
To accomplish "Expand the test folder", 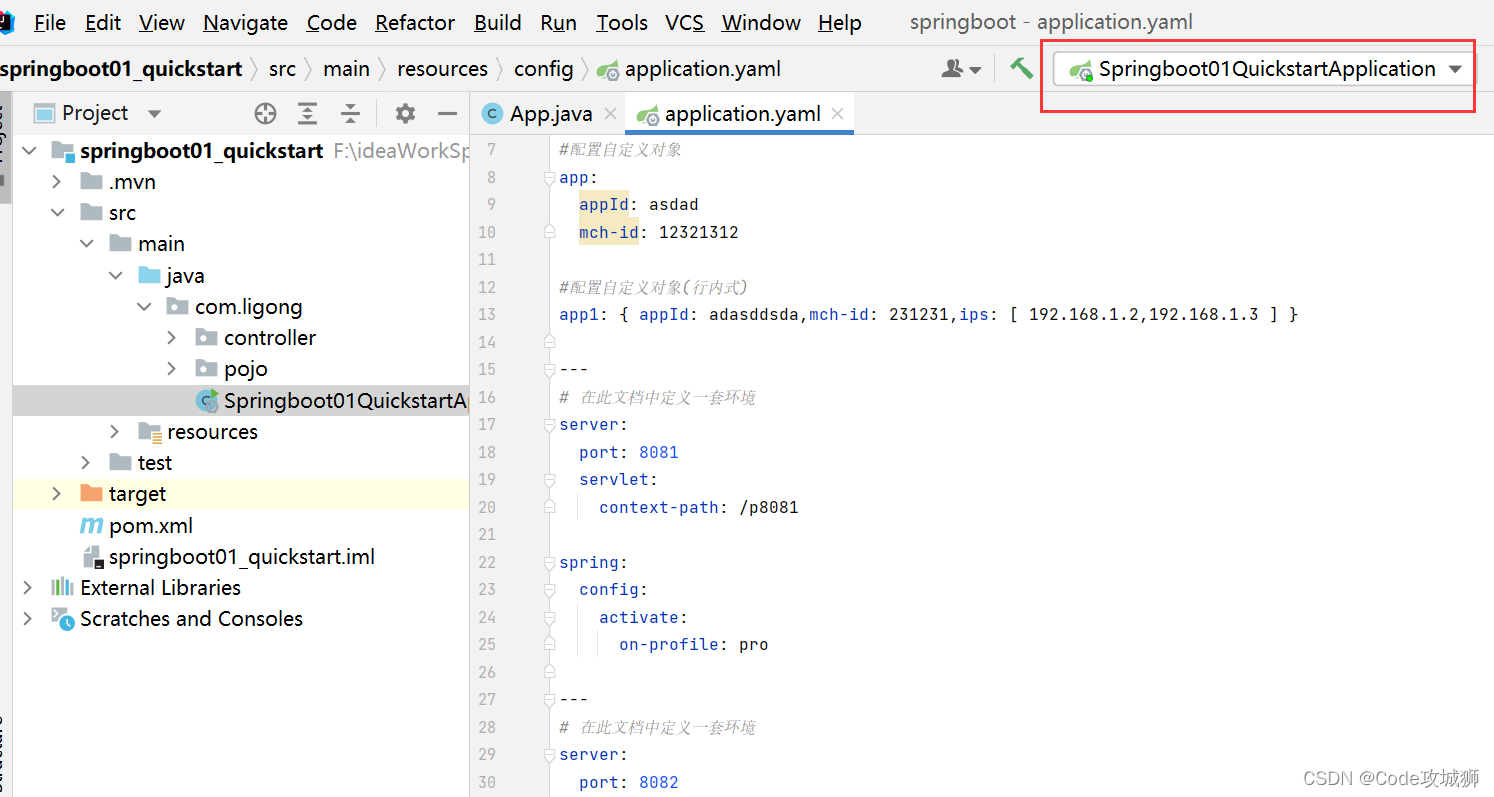I will coord(86,462).
